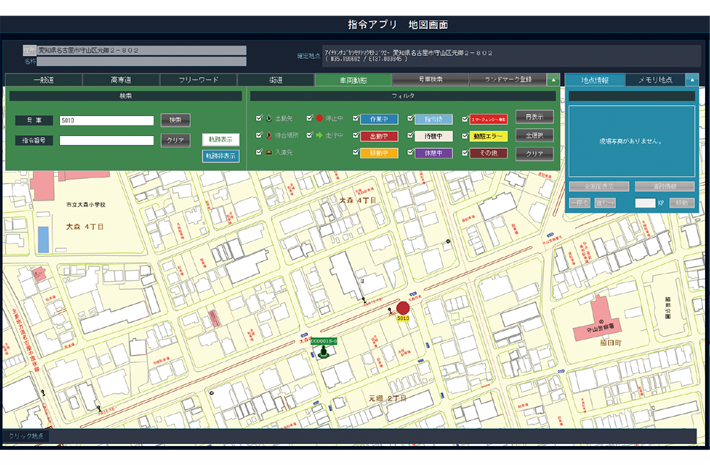Select the yellow 5013 vehicle label on map

pyautogui.click(x=403, y=318)
